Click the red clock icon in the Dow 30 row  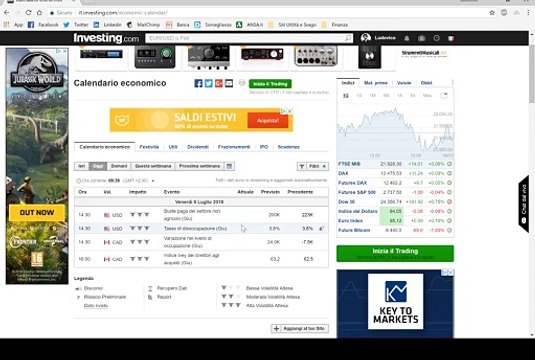tap(449, 202)
